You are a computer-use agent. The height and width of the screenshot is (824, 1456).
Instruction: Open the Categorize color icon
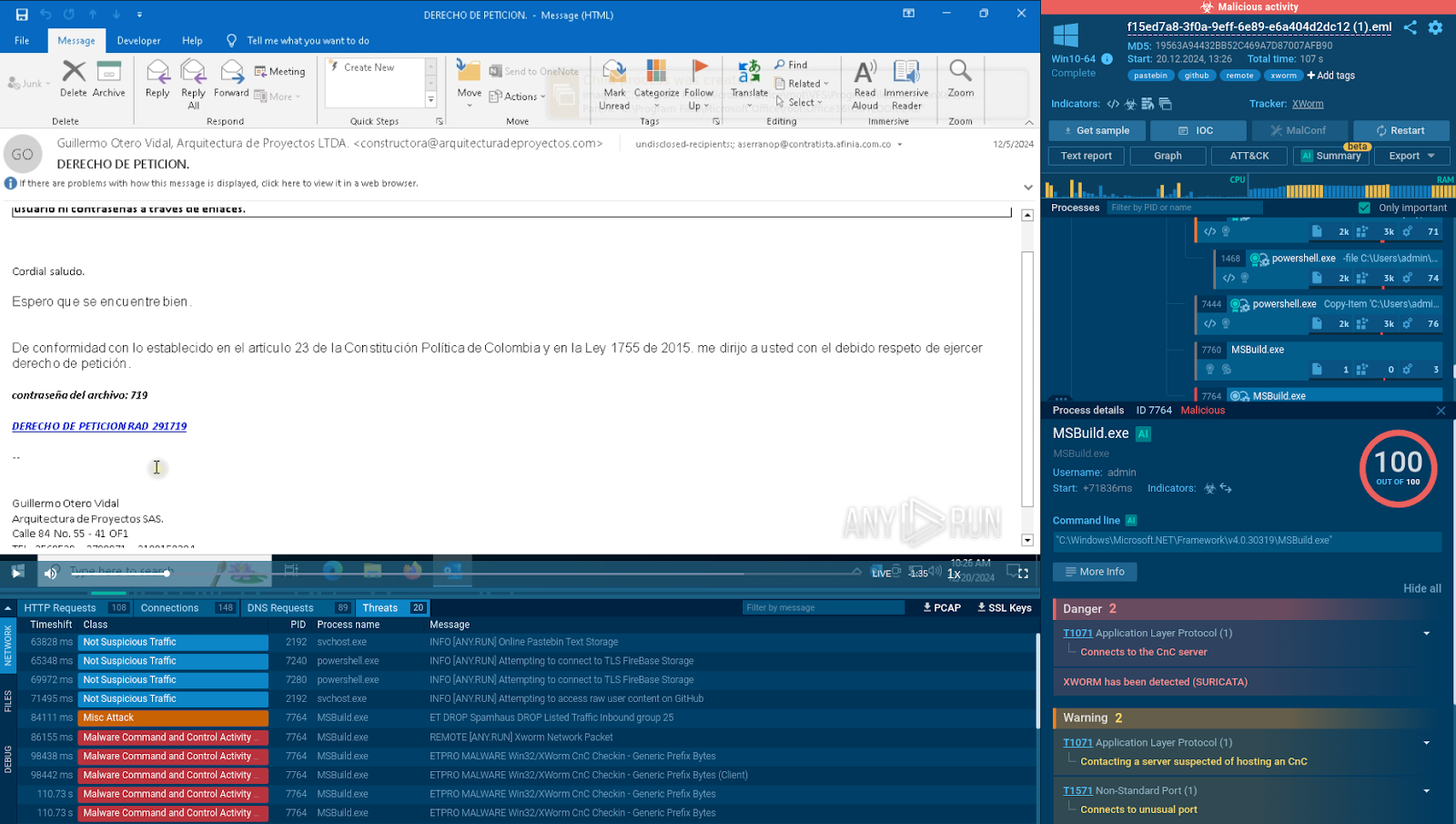pyautogui.click(x=656, y=71)
